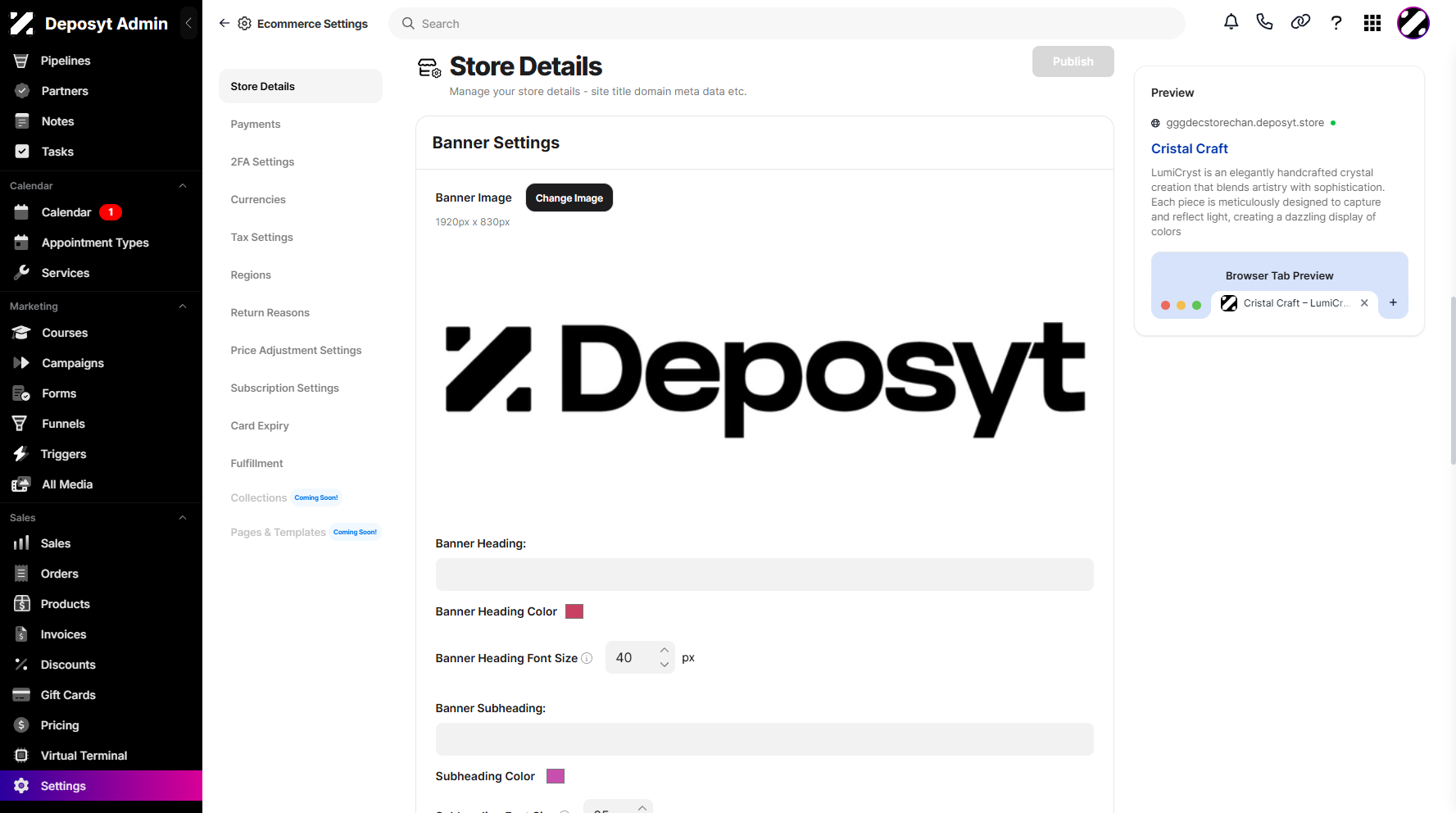
Task: Click the Banner Subheading input field
Action: [x=764, y=739]
